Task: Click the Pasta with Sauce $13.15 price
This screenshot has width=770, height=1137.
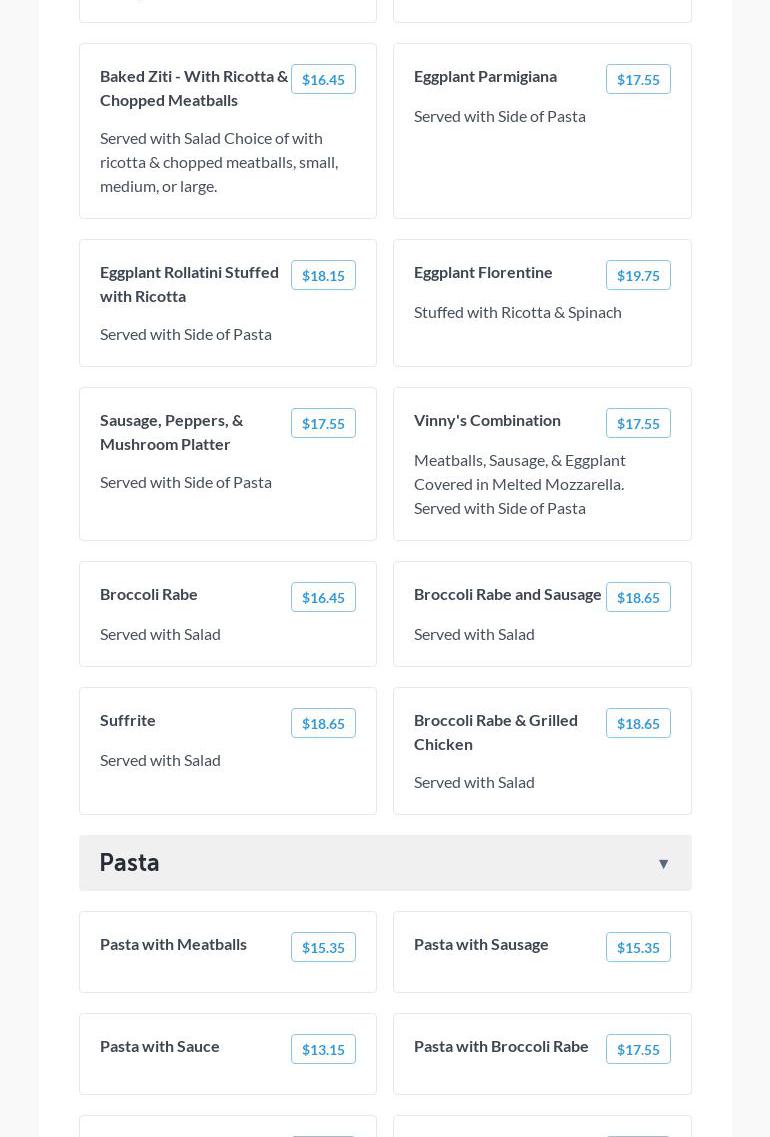Action: point(323,1050)
